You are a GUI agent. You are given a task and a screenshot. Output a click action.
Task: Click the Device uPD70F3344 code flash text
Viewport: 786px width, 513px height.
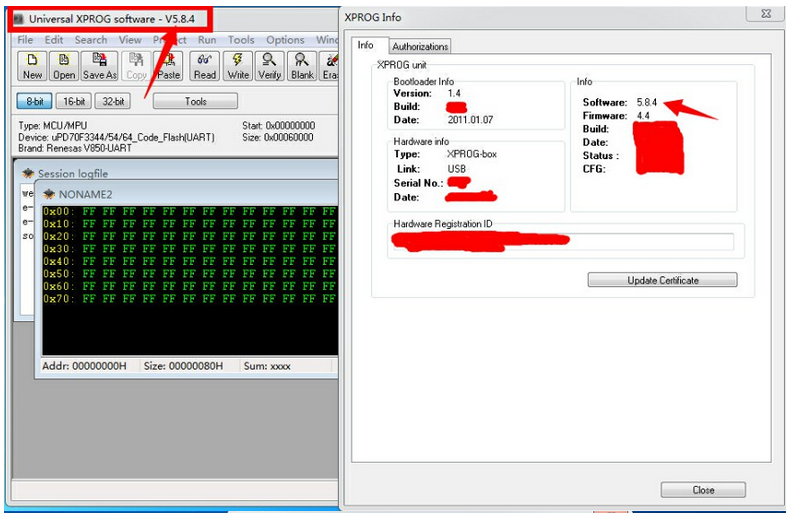coord(116,137)
